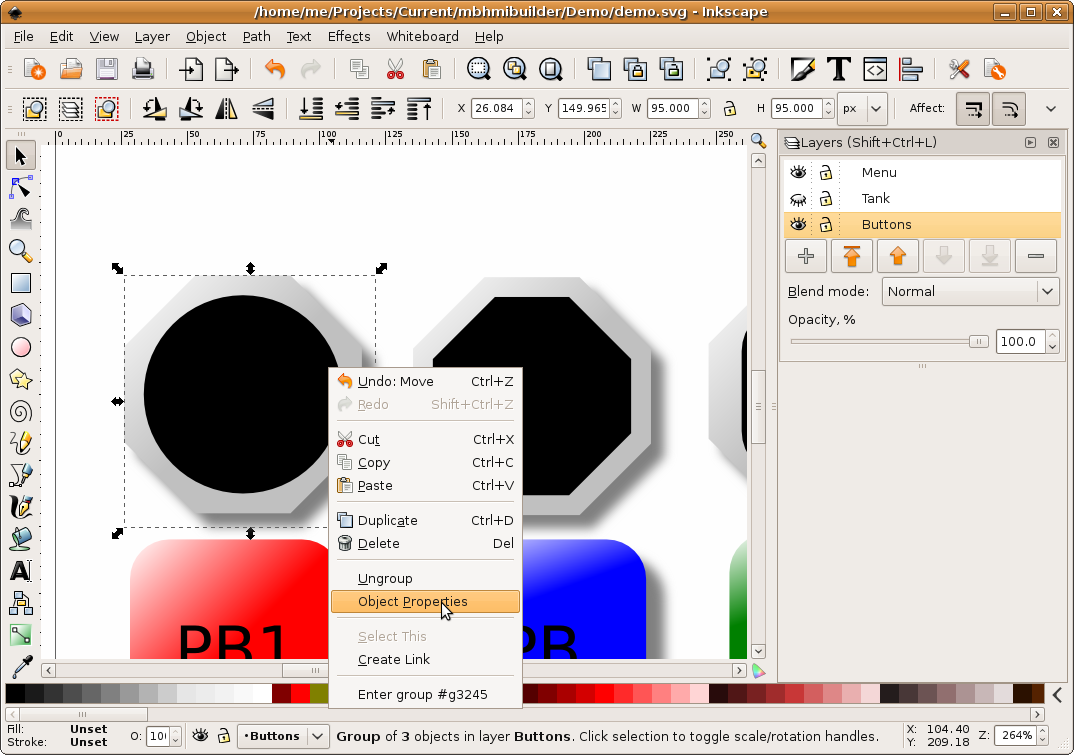Pick the black swatch in palette
Viewport: 1074px width, 755px height.
15,693
